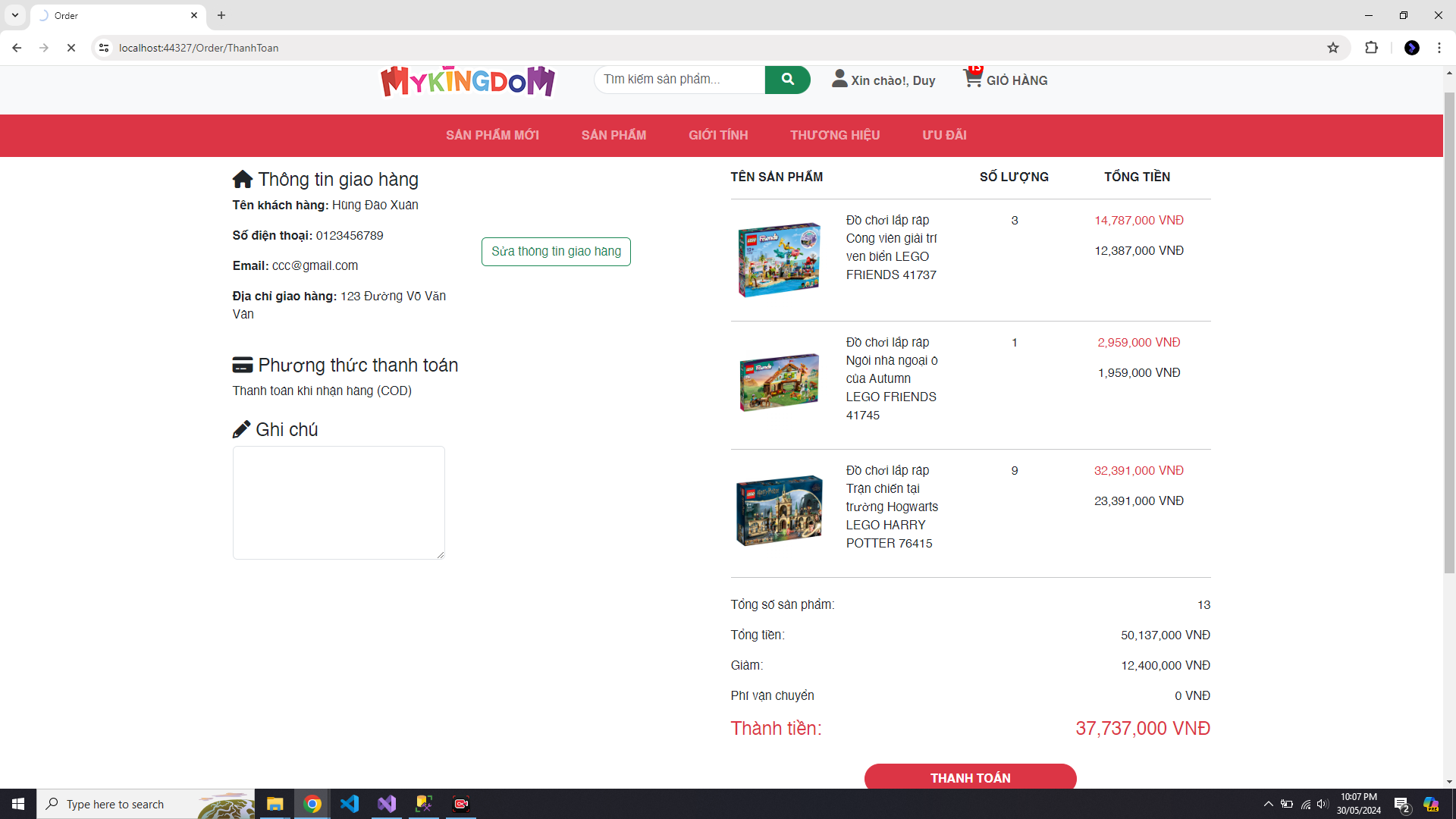
Task: Click Chrome icon in taskbar
Action: (x=312, y=804)
